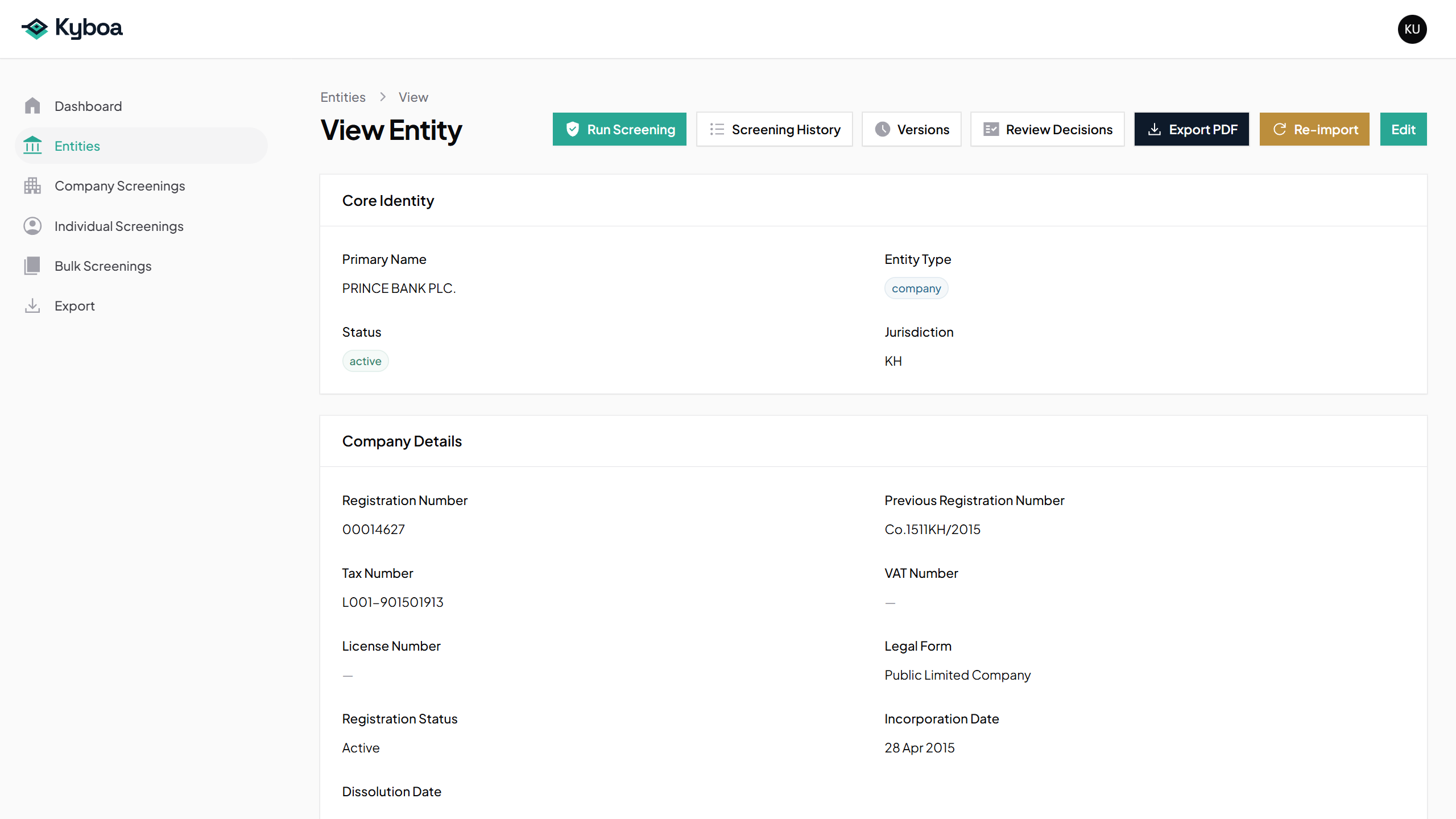Click the breadcrumb chevron separator
The width and height of the screenshot is (1456, 819).
click(x=383, y=97)
